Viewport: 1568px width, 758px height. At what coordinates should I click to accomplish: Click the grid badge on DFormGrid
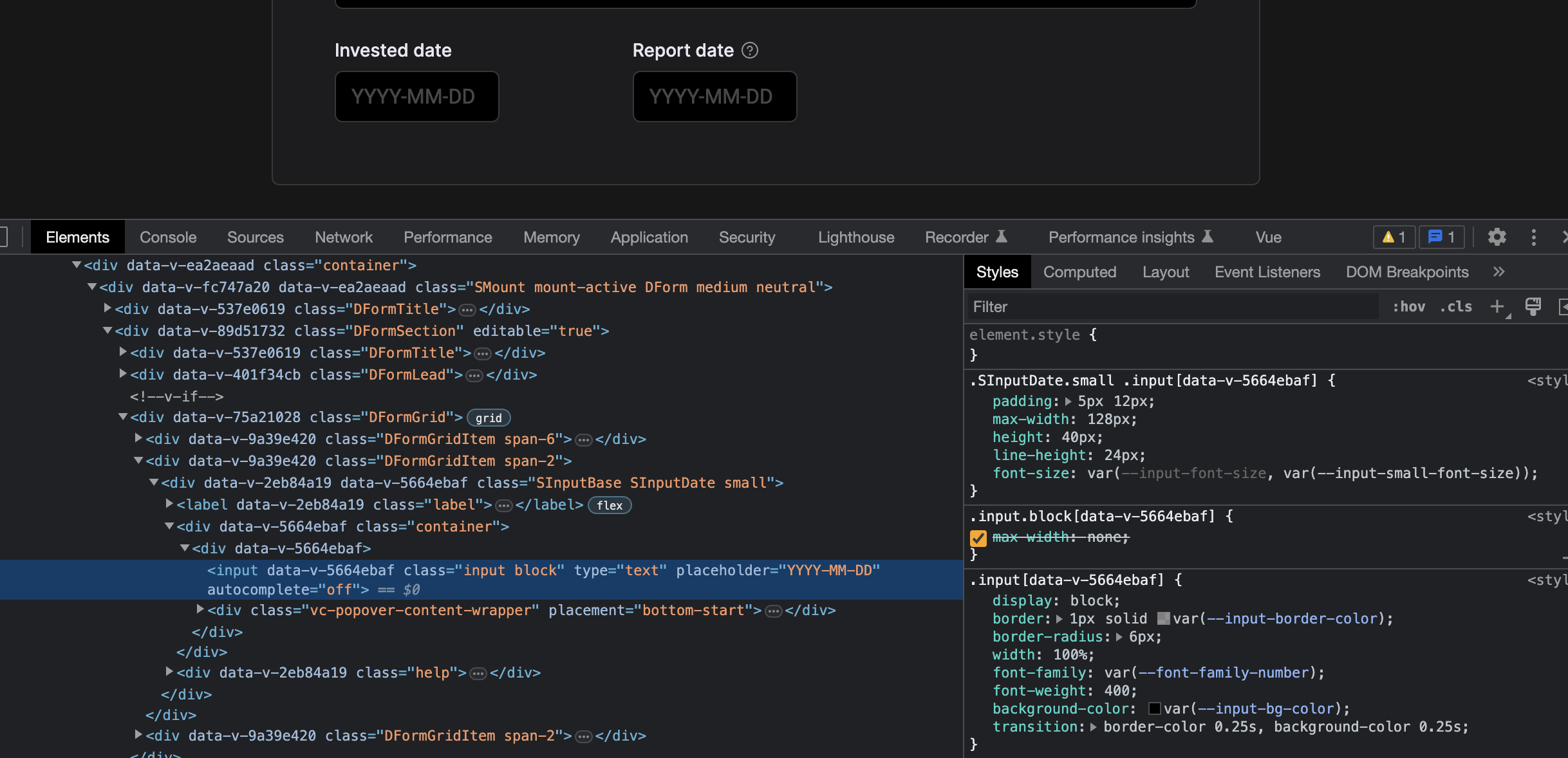[489, 418]
